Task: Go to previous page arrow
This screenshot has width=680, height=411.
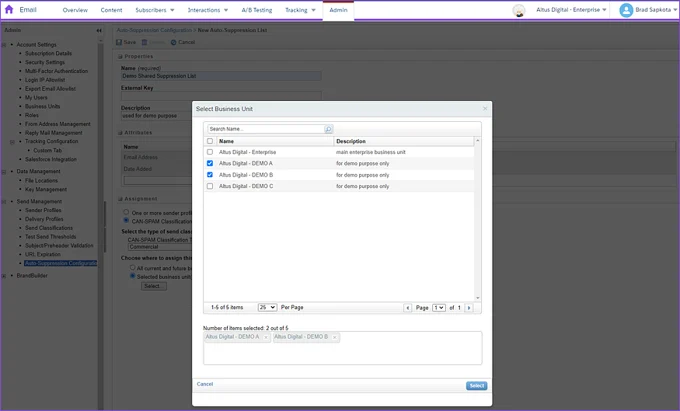Action: click(x=407, y=308)
